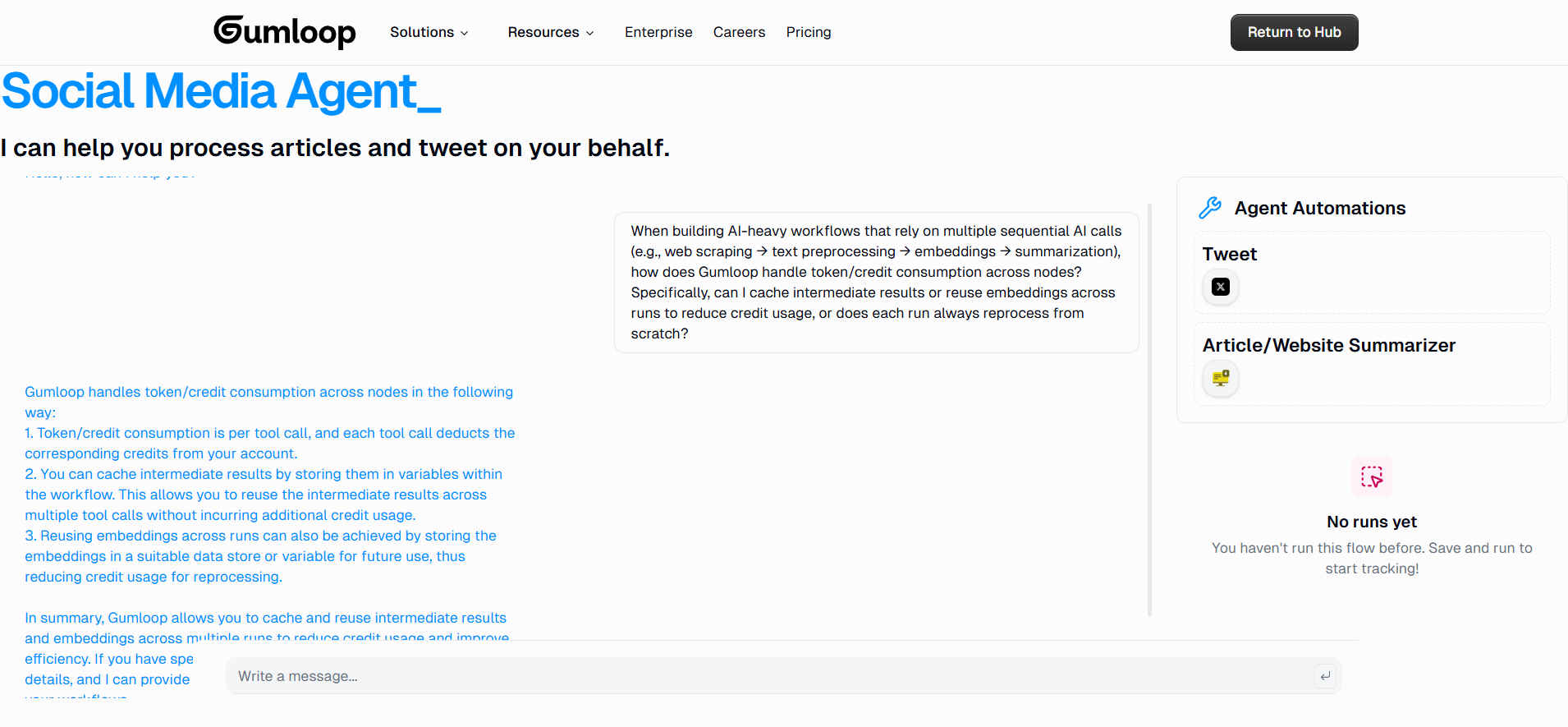Select the Tweet automation card

[x=1372, y=272]
